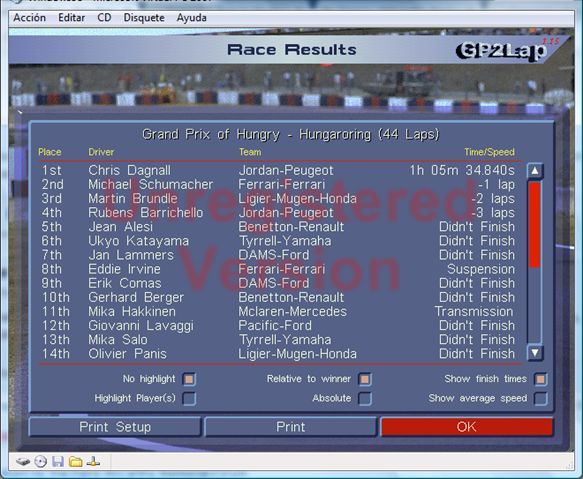Click the Print button
Screen dimensions: 583x479
pos(291,427)
